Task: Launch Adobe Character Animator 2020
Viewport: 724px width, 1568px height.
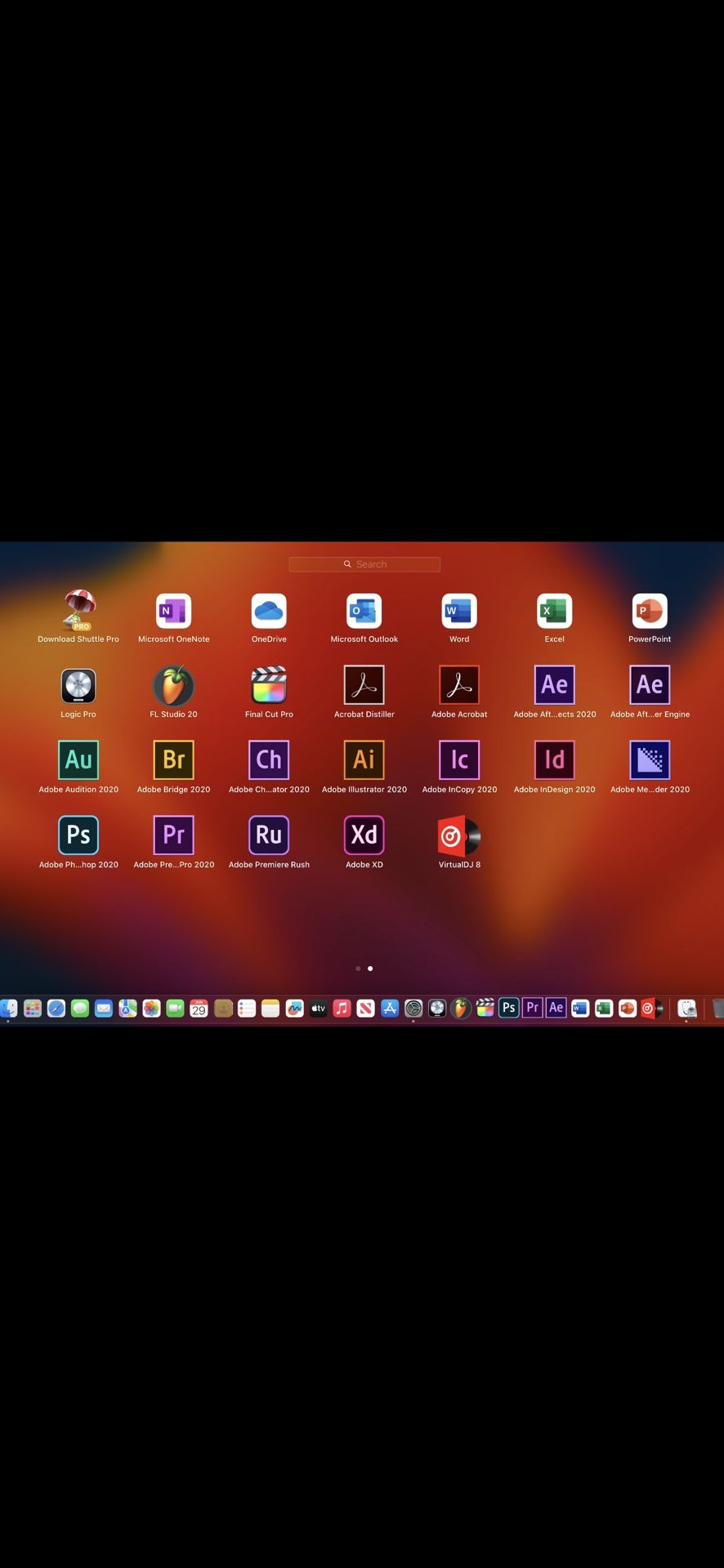Action: tap(269, 760)
